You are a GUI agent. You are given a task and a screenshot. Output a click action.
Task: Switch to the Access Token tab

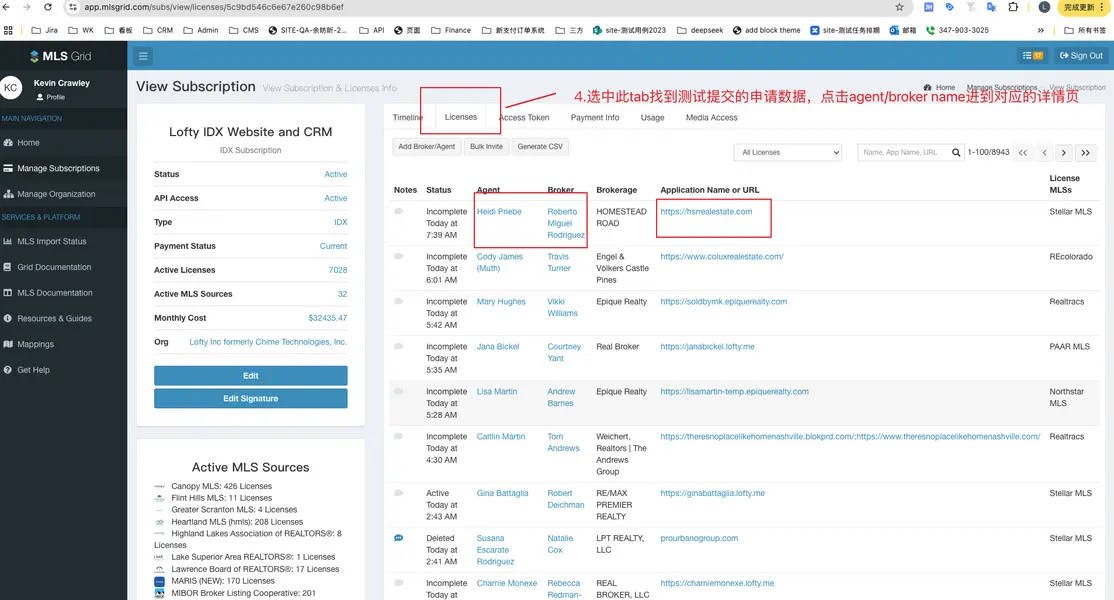[x=524, y=118]
